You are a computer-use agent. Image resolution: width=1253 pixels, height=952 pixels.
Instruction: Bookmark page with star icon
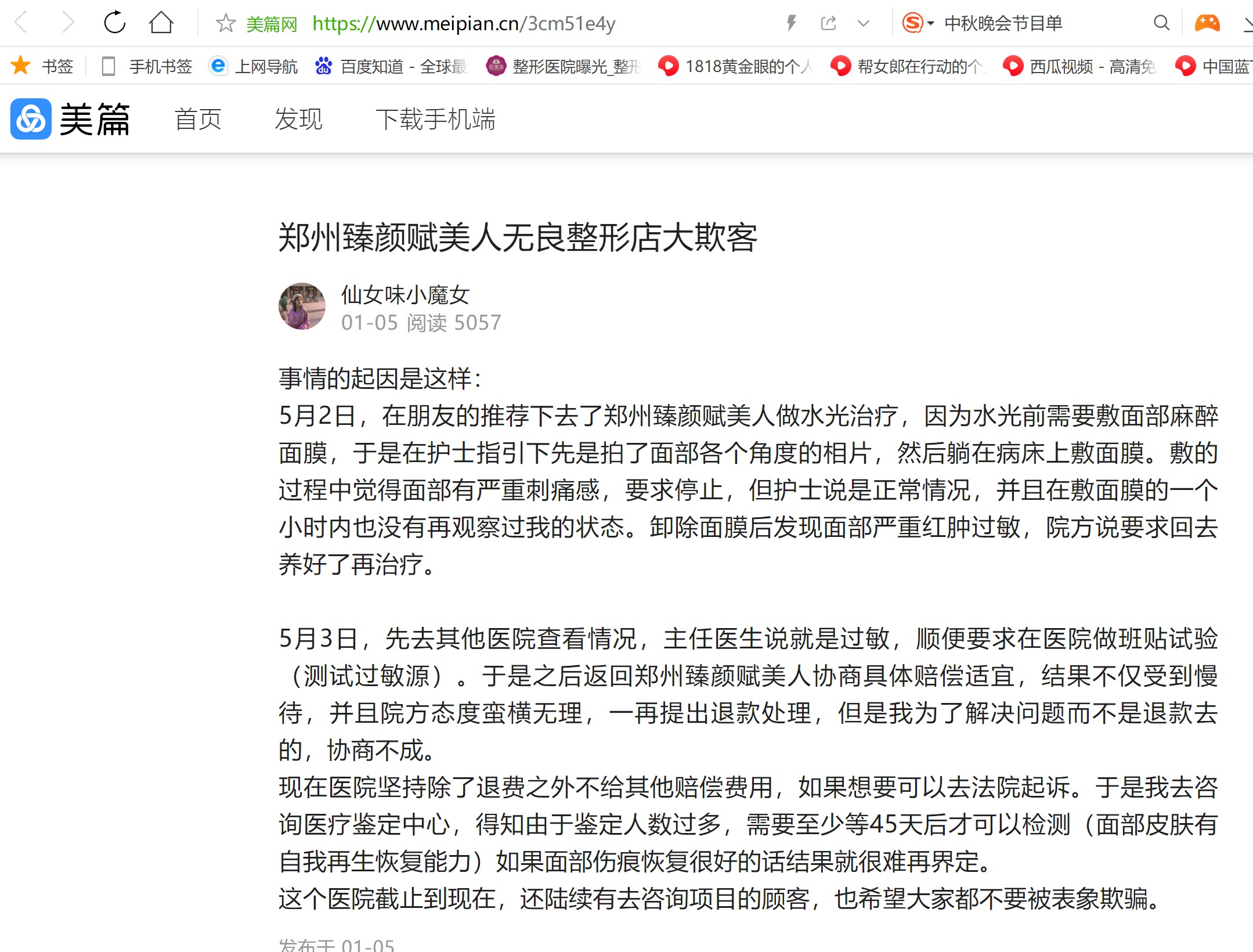point(225,23)
